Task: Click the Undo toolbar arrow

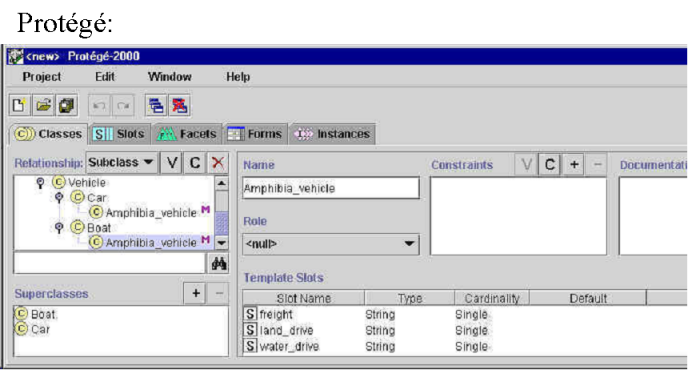Action: (x=99, y=106)
